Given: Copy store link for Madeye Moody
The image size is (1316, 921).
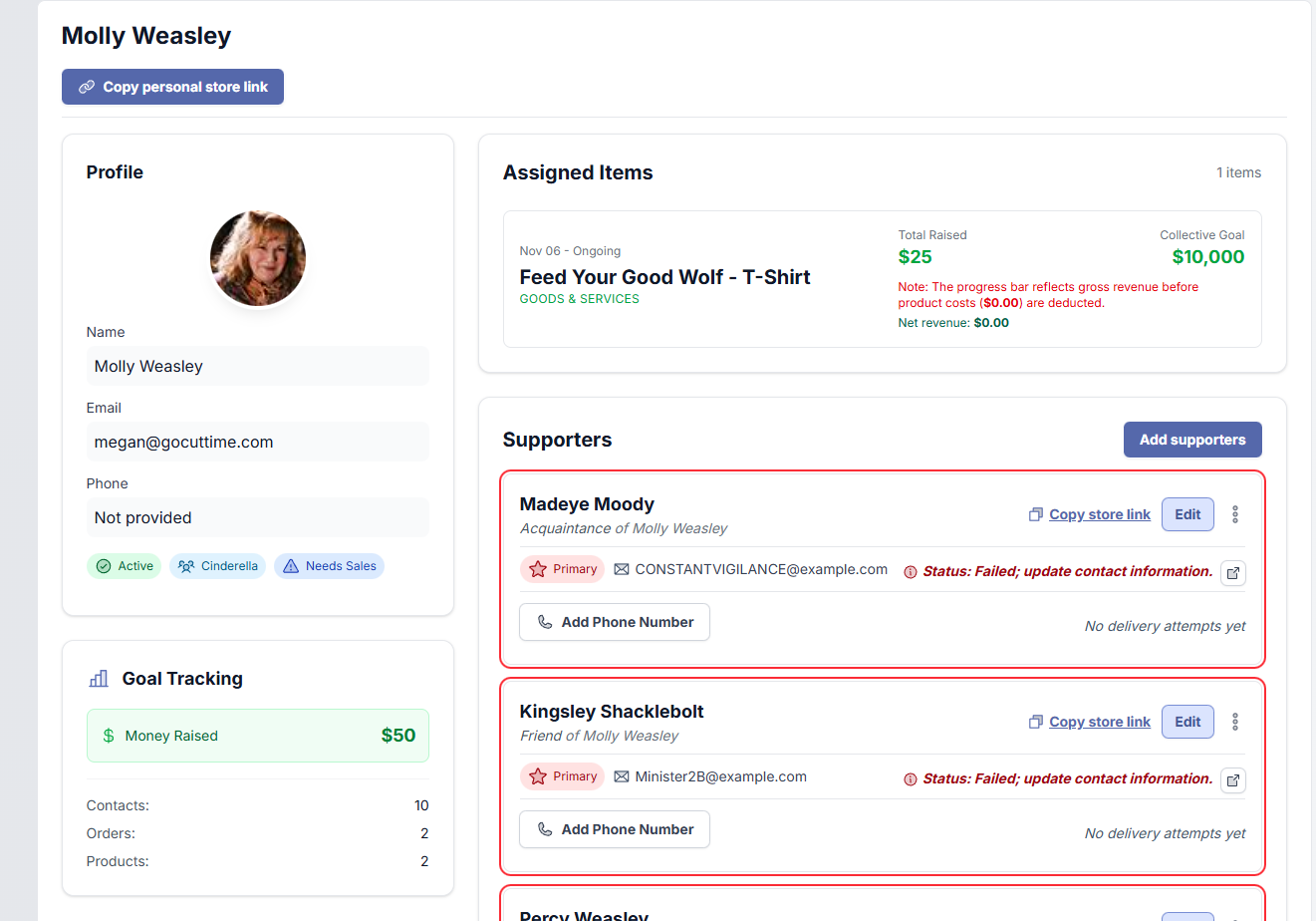Looking at the screenshot, I should [1100, 514].
